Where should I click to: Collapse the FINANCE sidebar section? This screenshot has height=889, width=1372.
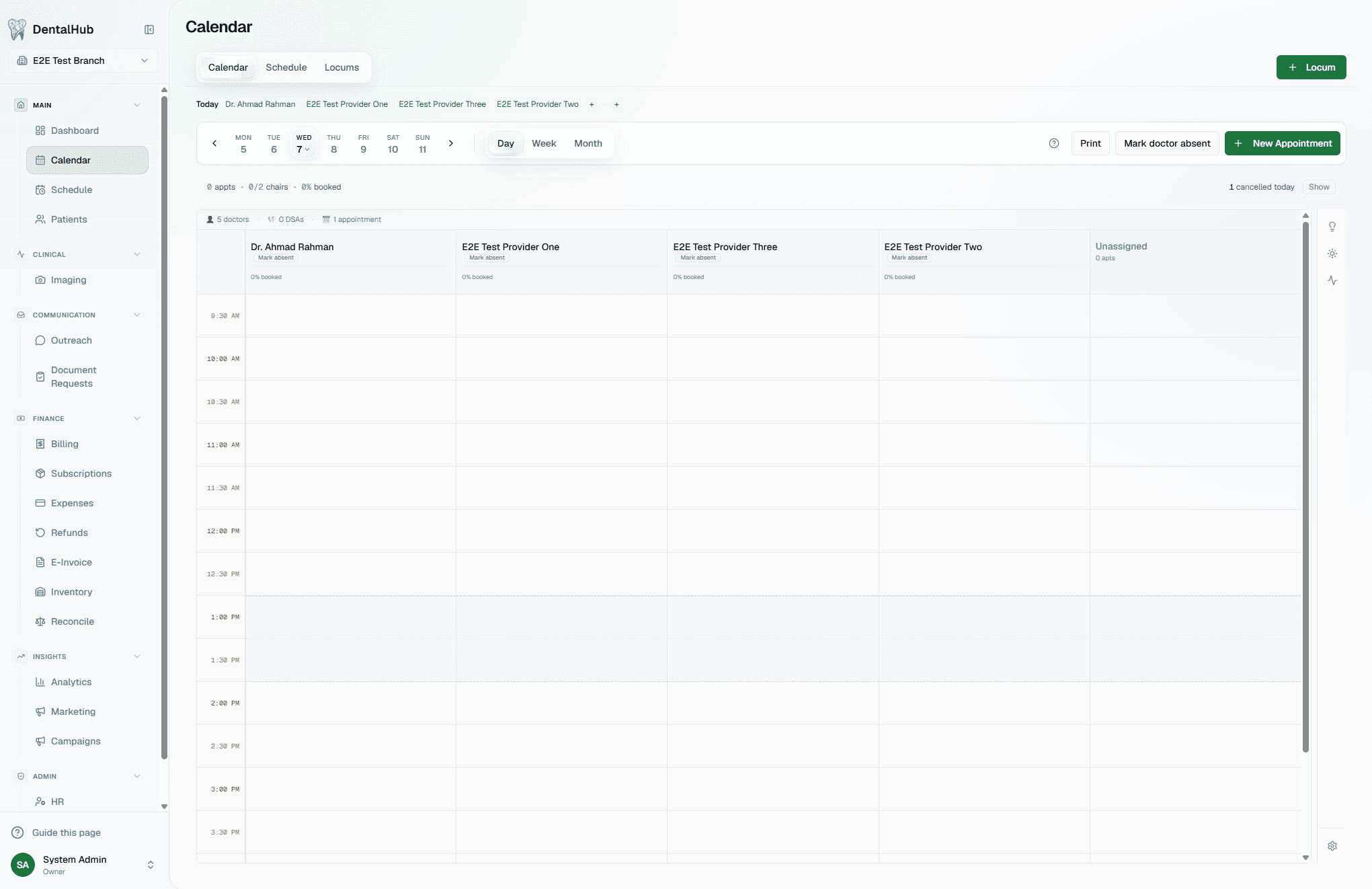pyautogui.click(x=137, y=418)
